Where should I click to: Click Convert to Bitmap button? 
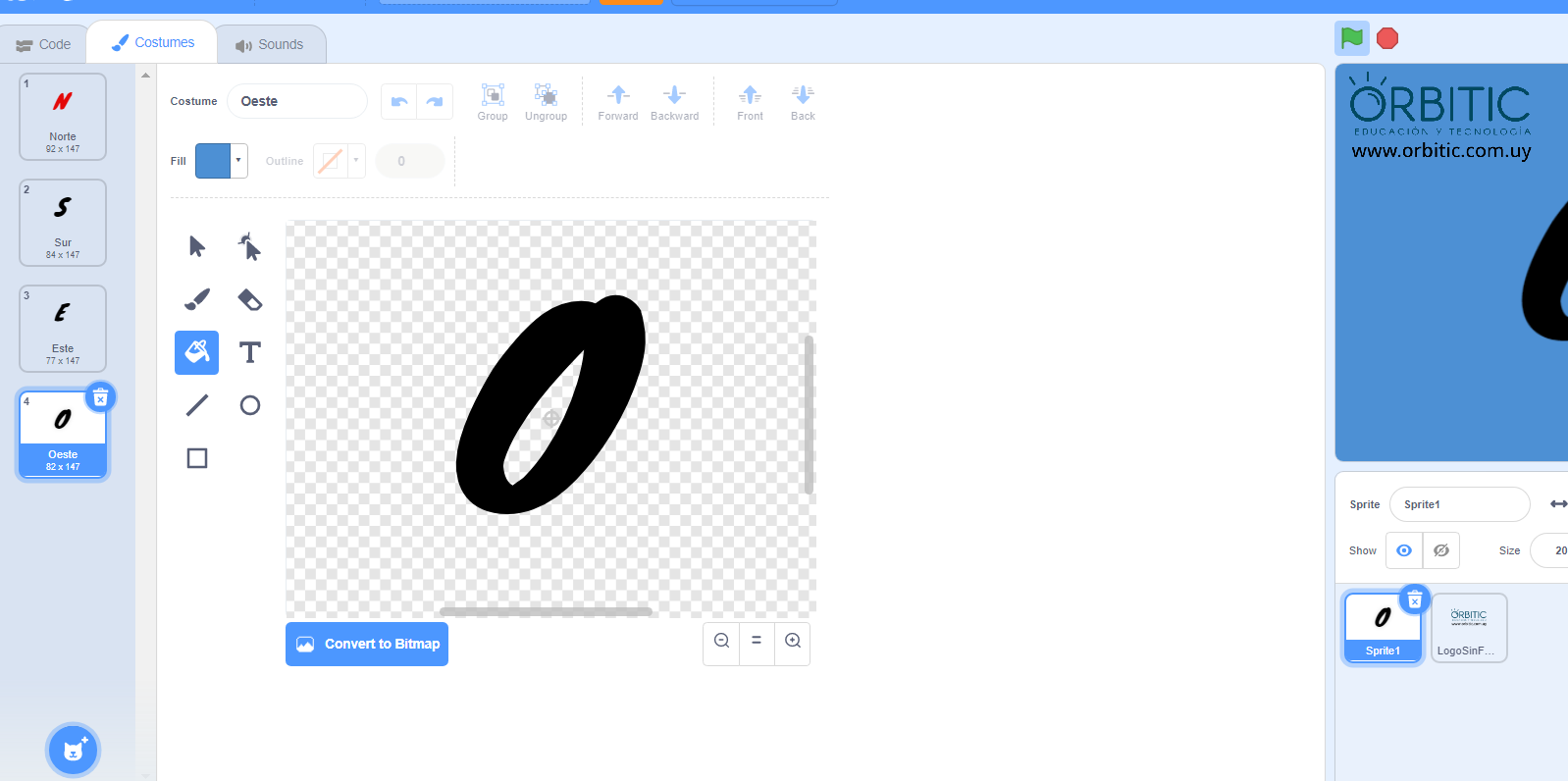[x=367, y=644]
